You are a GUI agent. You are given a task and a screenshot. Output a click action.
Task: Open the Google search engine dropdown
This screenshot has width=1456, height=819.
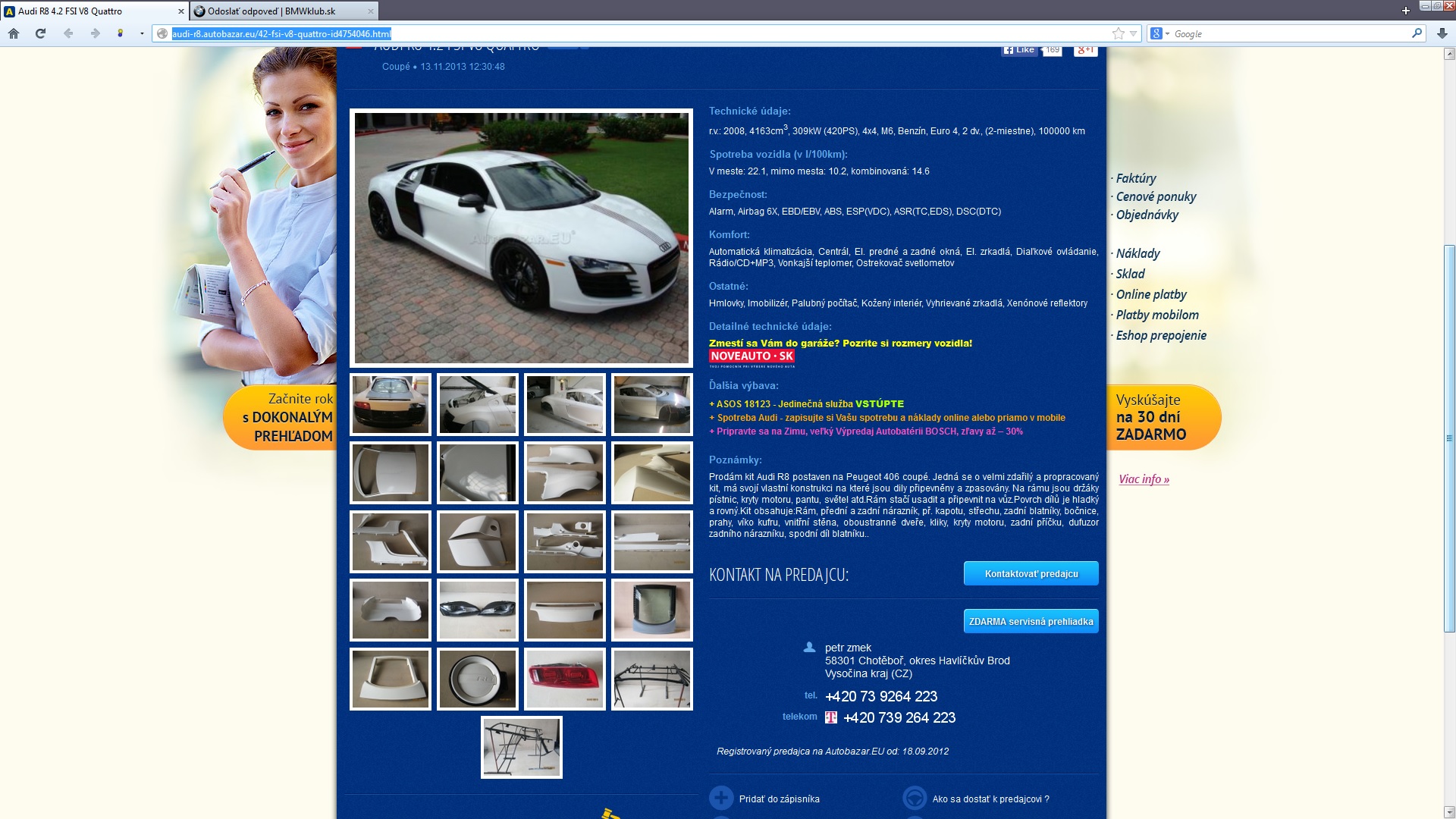click(1159, 33)
